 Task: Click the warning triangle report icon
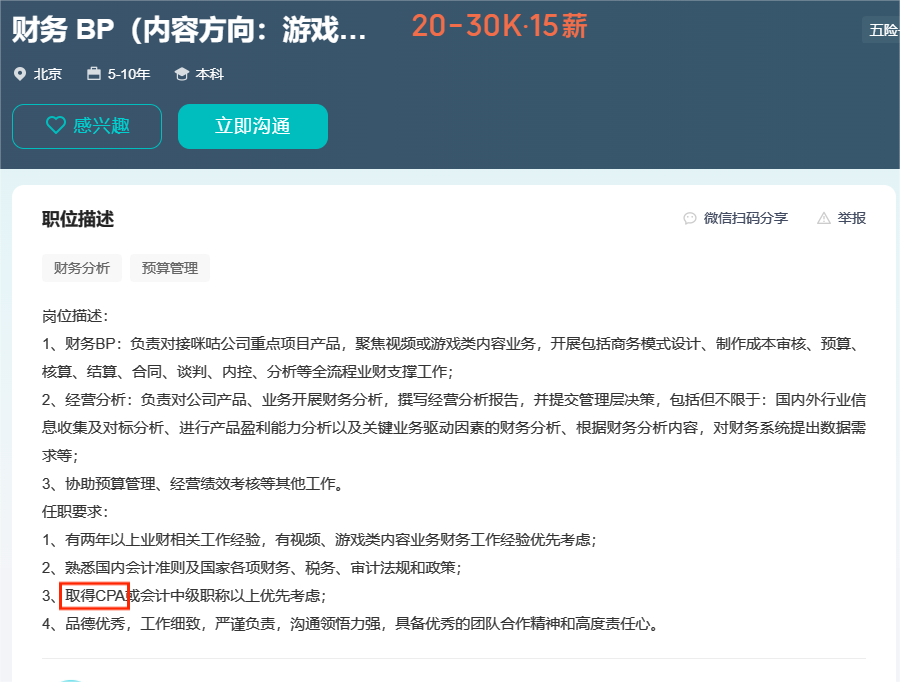(824, 218)
